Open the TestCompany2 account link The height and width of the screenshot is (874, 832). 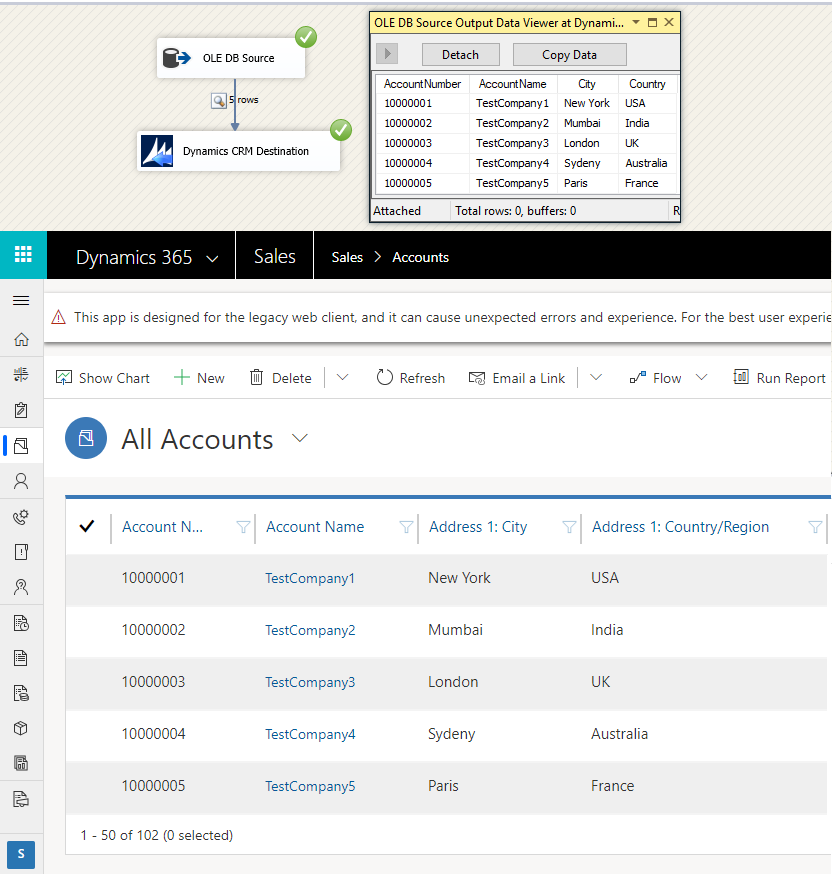[310, 630]
